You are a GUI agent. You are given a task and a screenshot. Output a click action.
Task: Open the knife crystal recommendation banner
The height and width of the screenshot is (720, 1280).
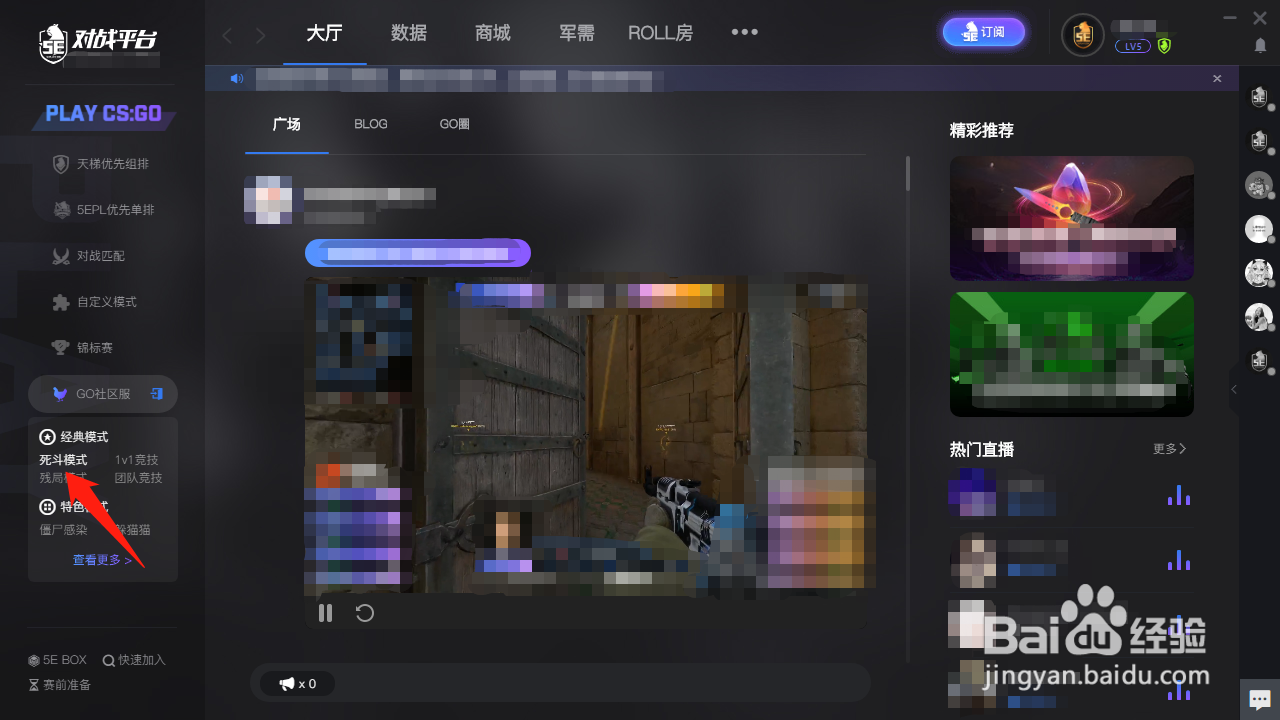pos(1072,218)
